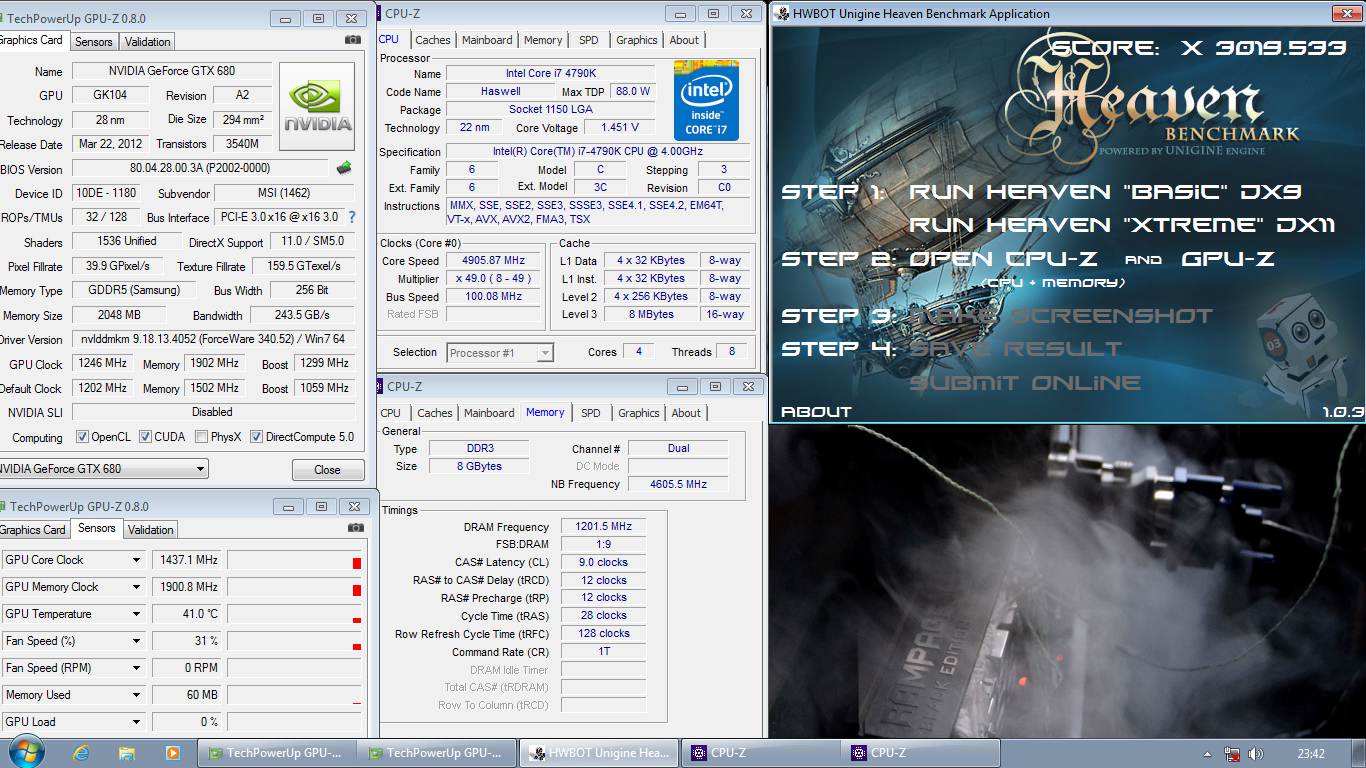Show hidden tray icons arrow

click(x=1209, y=754)
